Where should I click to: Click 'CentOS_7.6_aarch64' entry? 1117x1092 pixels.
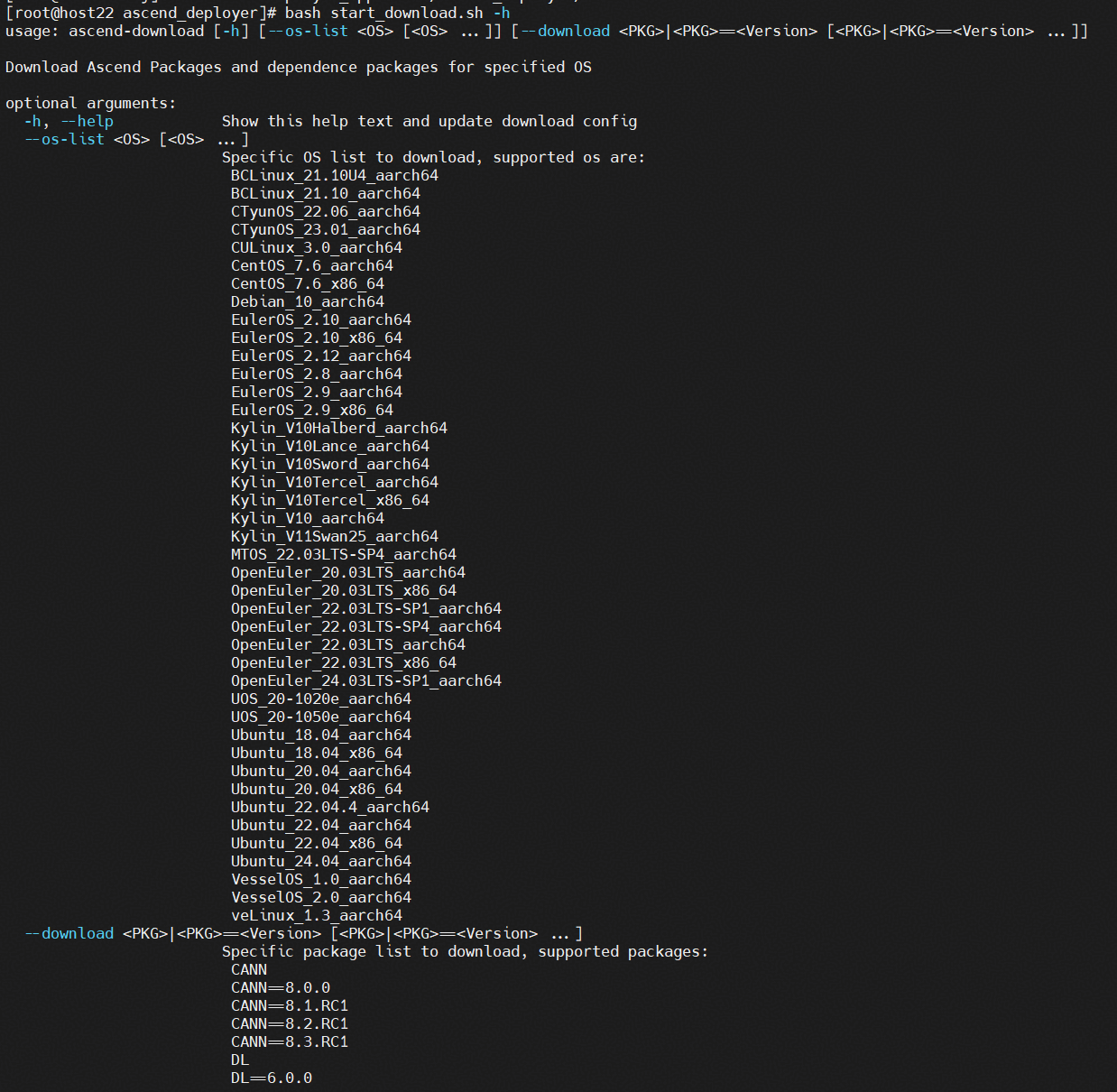tap(312, 265)
